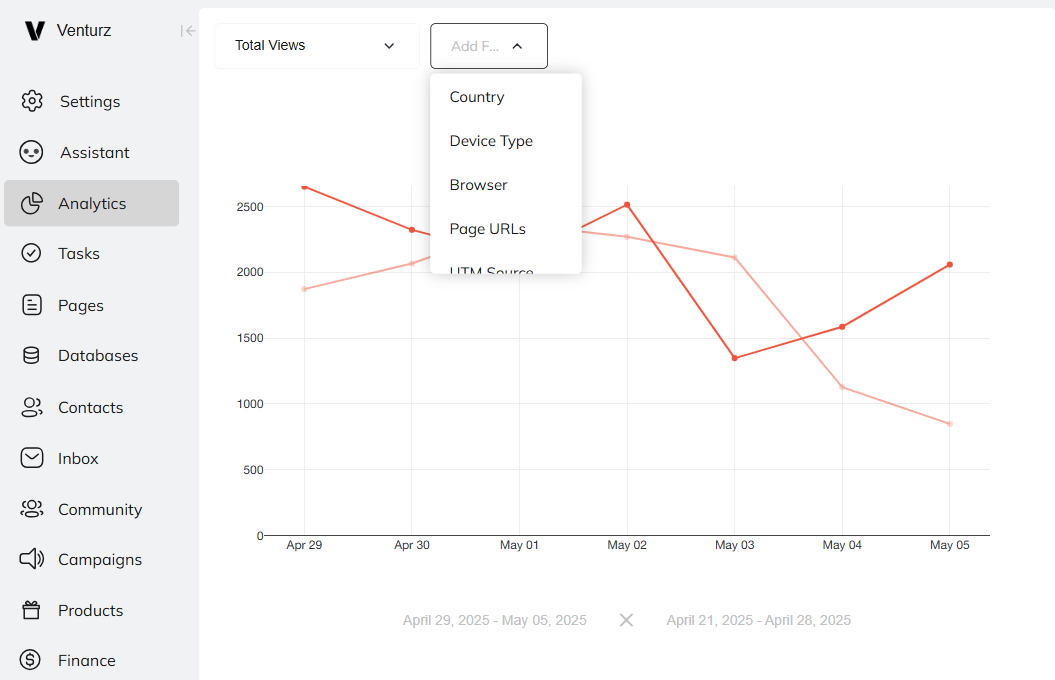Collapse the sidebar with arrow icon
The width and height of the screenshot is (1055, 680).
coord(187,31)
